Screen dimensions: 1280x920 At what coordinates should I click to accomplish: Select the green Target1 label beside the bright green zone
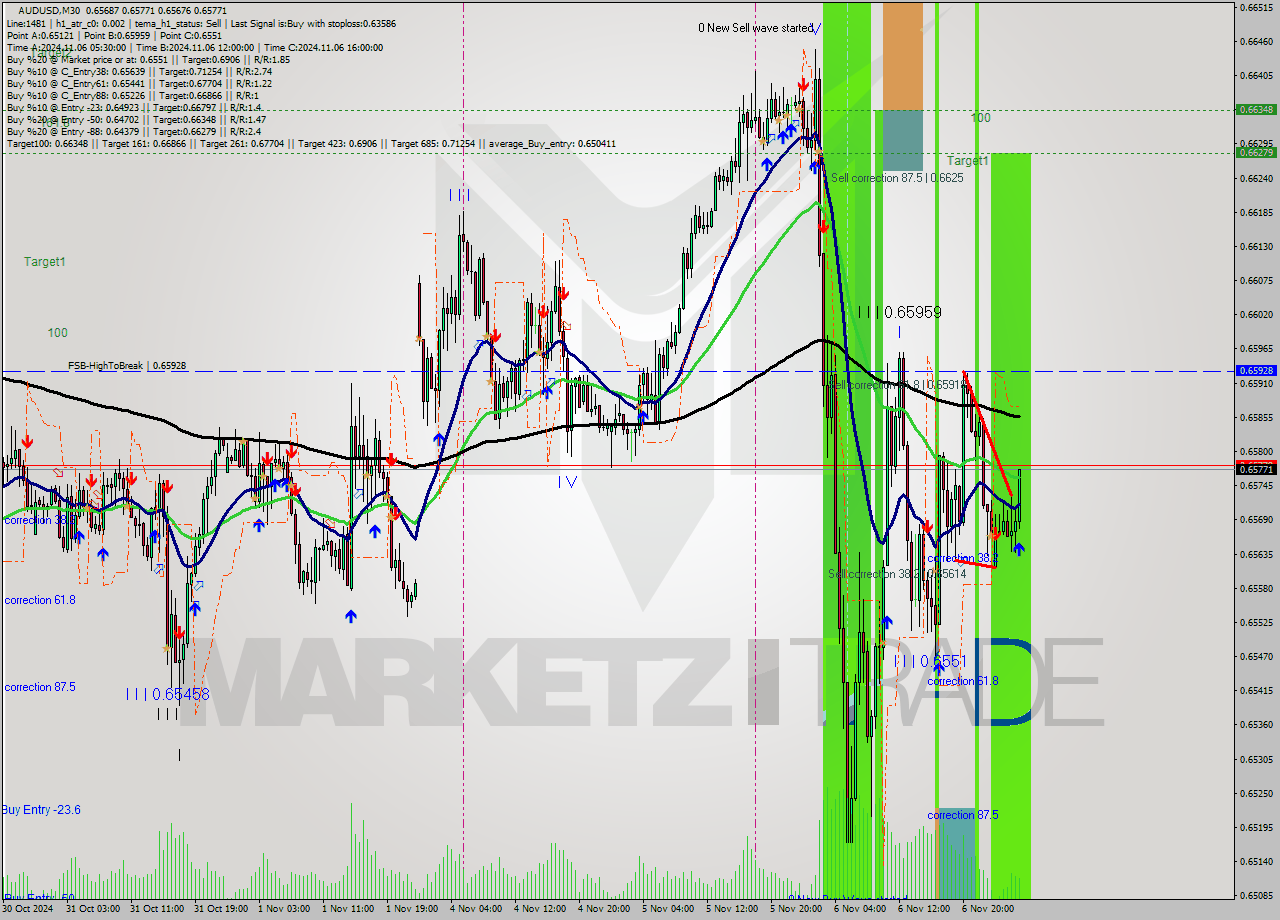tap(968, 160)
